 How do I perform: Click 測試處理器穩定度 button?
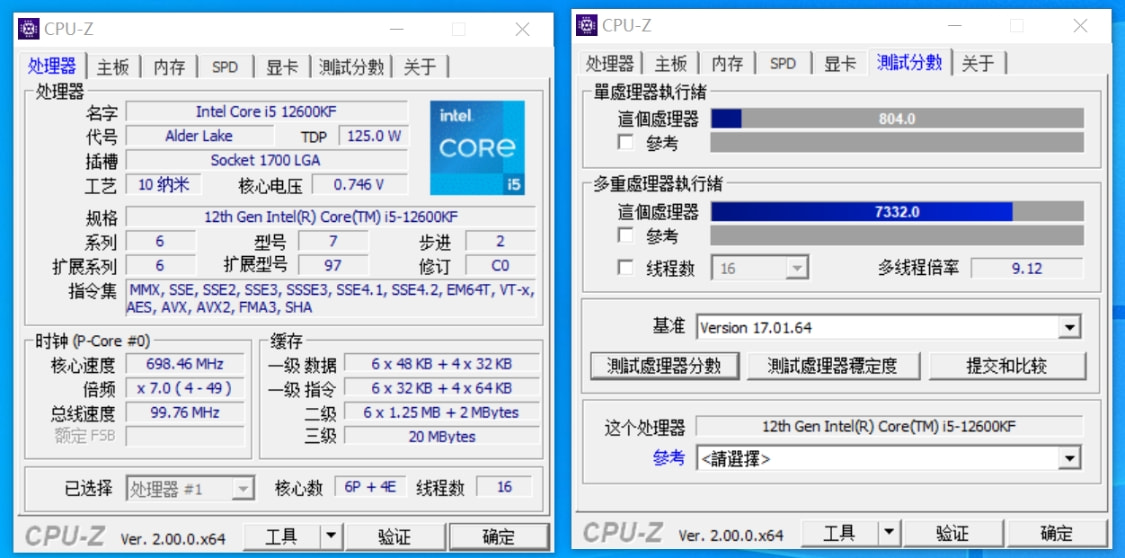coord(832,366)
